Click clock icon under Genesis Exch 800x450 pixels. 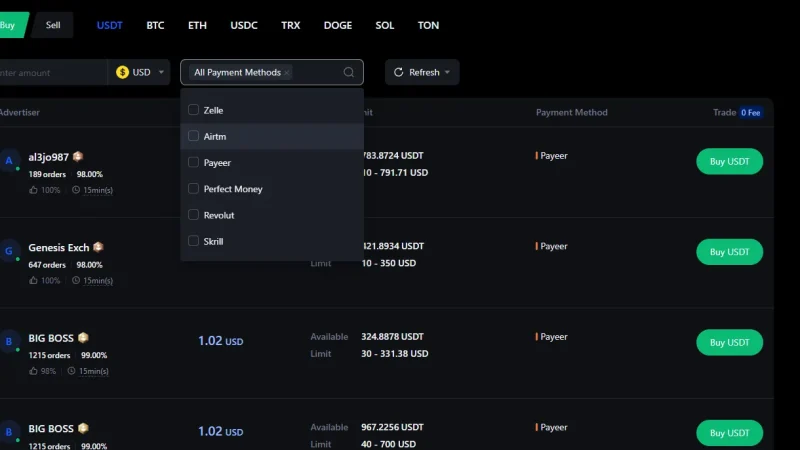(x=76, y=280)
